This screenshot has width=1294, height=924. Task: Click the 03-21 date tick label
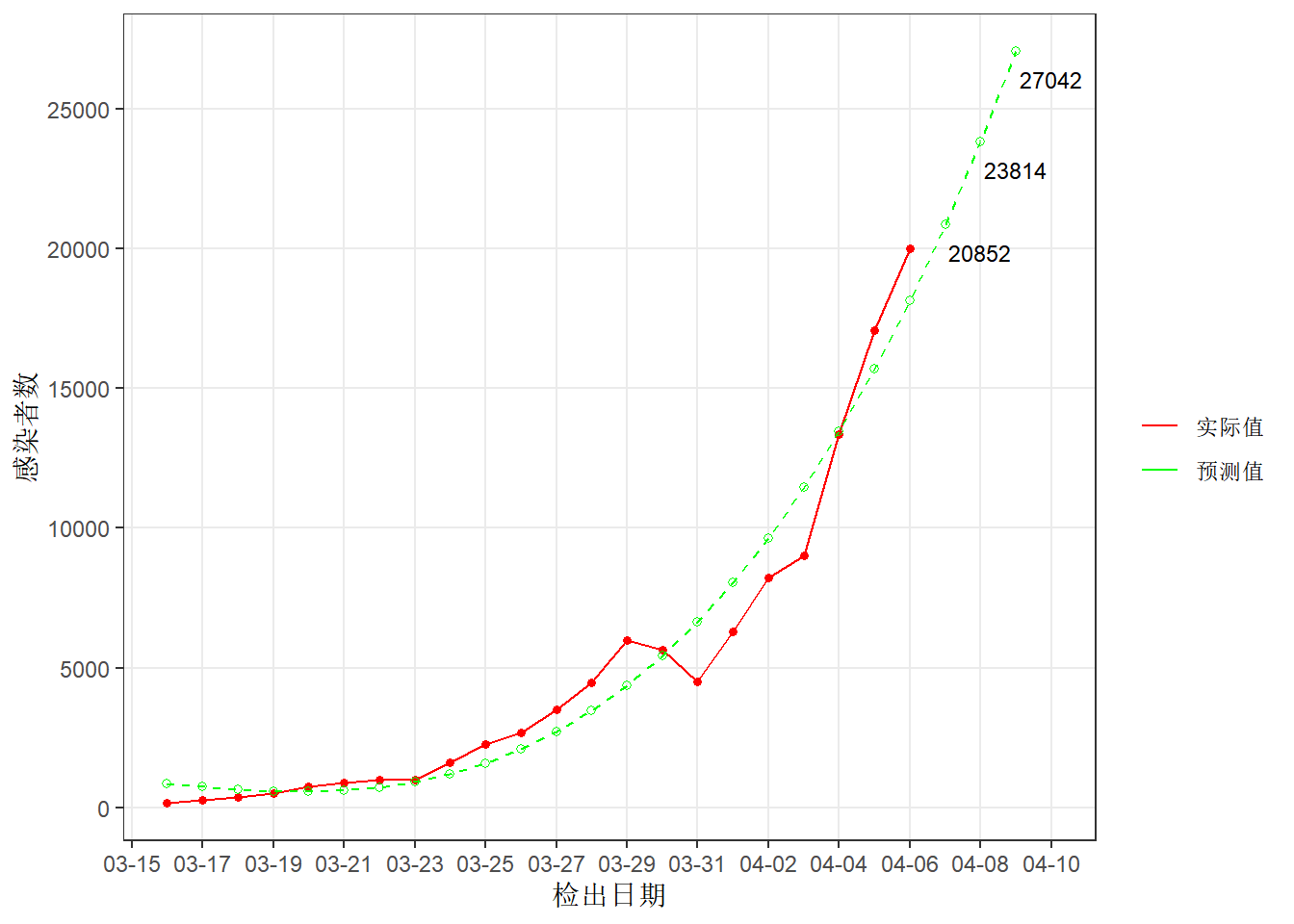[x=344, y=864]
